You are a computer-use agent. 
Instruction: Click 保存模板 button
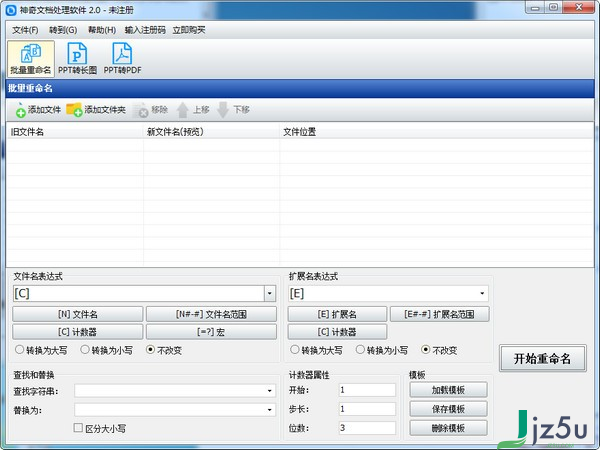448,409
